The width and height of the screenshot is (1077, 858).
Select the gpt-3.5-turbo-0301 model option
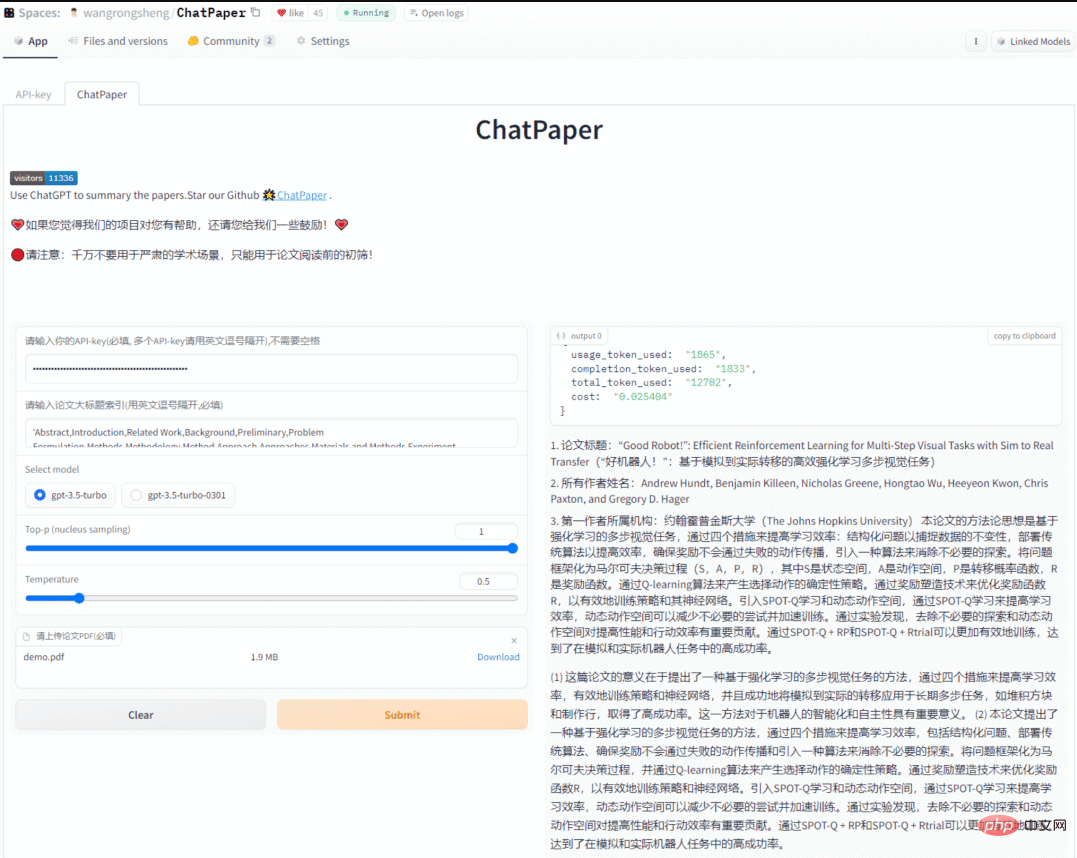click(136, 495)
